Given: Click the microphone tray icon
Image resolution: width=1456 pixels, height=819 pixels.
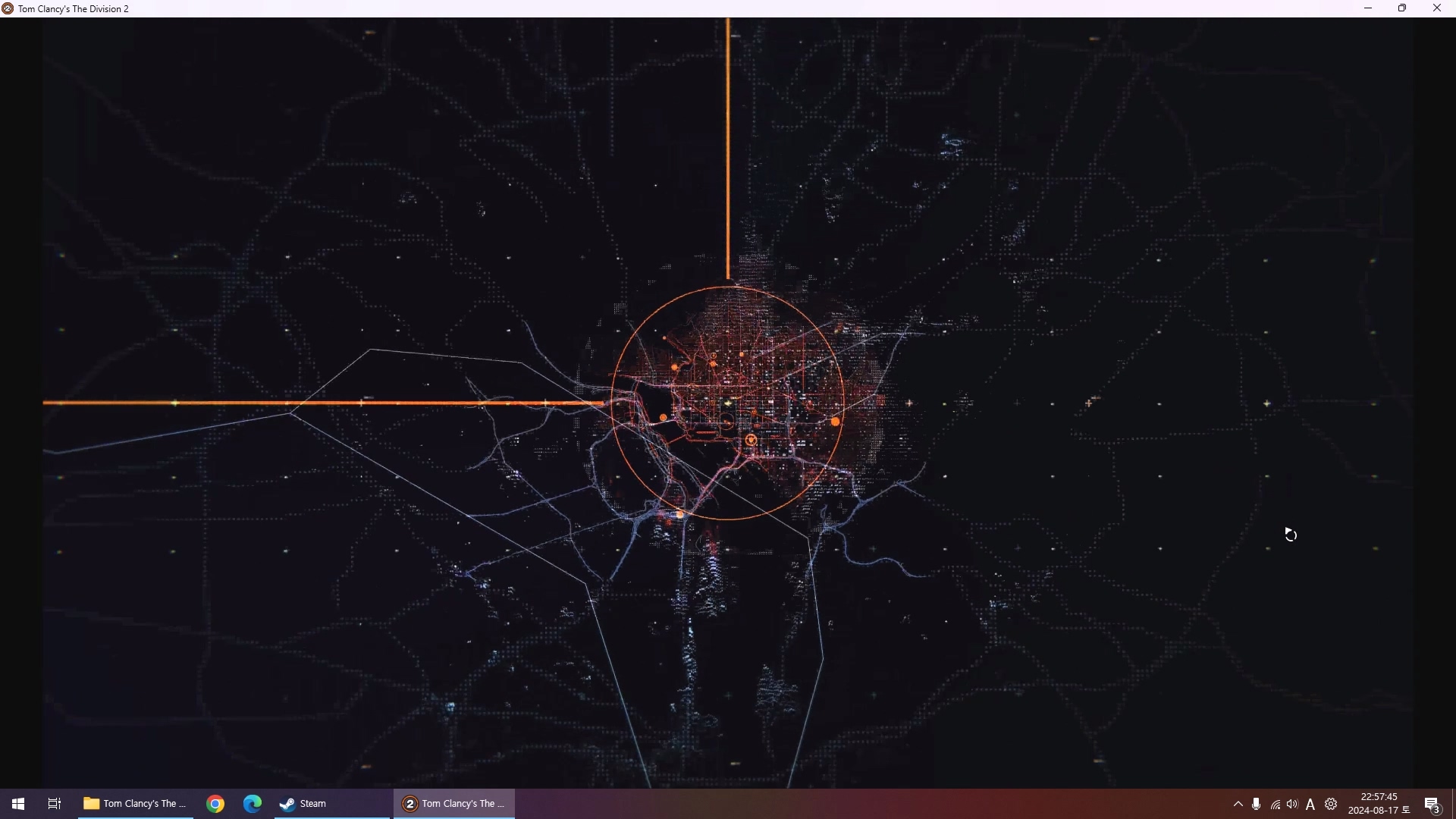Looking at the screenshot, I should pos(1257,804).
